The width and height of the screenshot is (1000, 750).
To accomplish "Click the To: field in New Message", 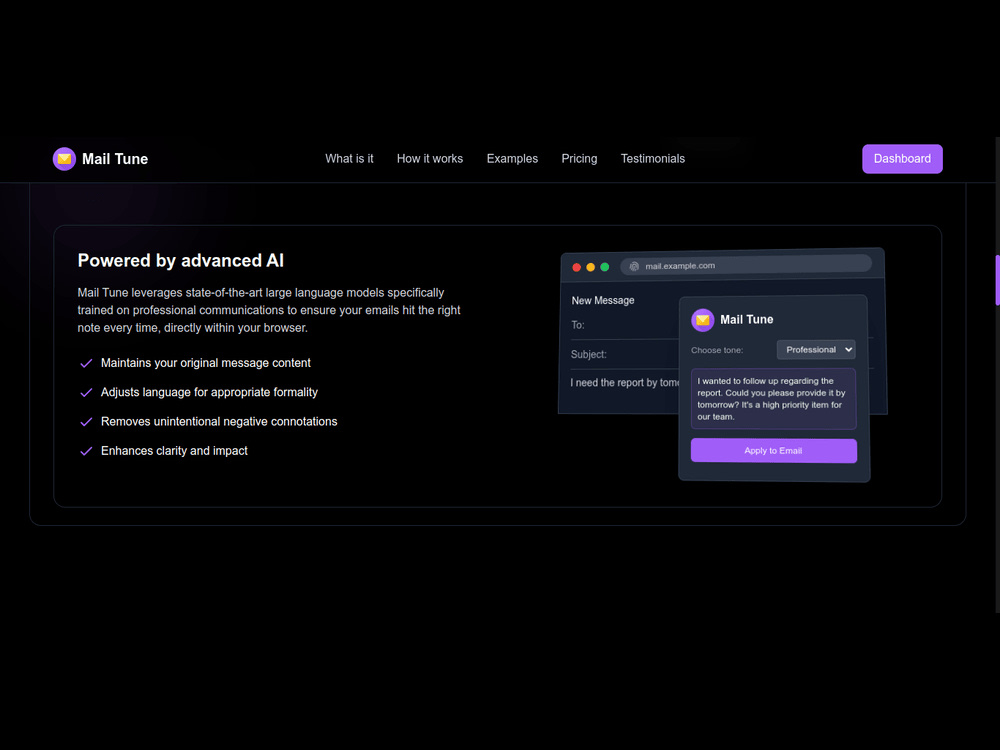I will point(624,325).
